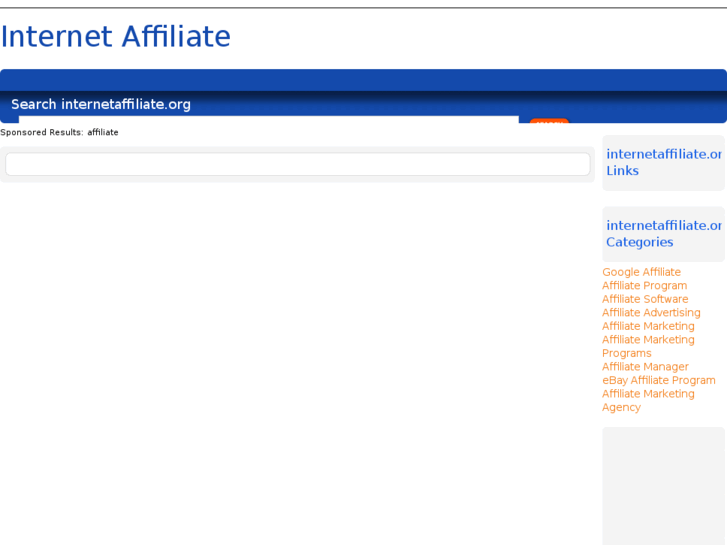Open the Affiliate Advertising category link

(651, 312)
